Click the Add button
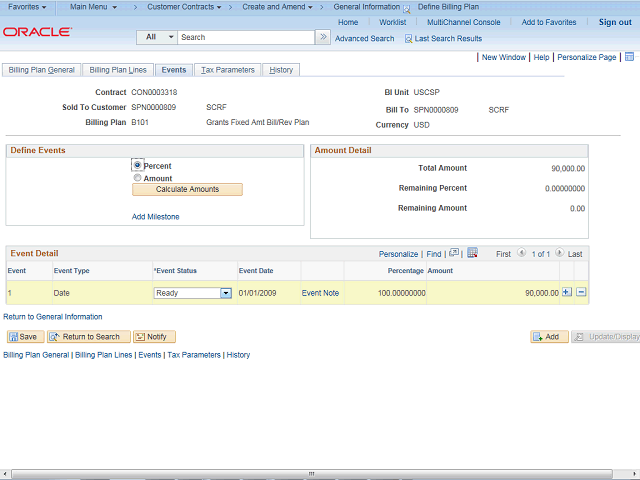Screen dimensions: 640x480 (x=549, y=337)
